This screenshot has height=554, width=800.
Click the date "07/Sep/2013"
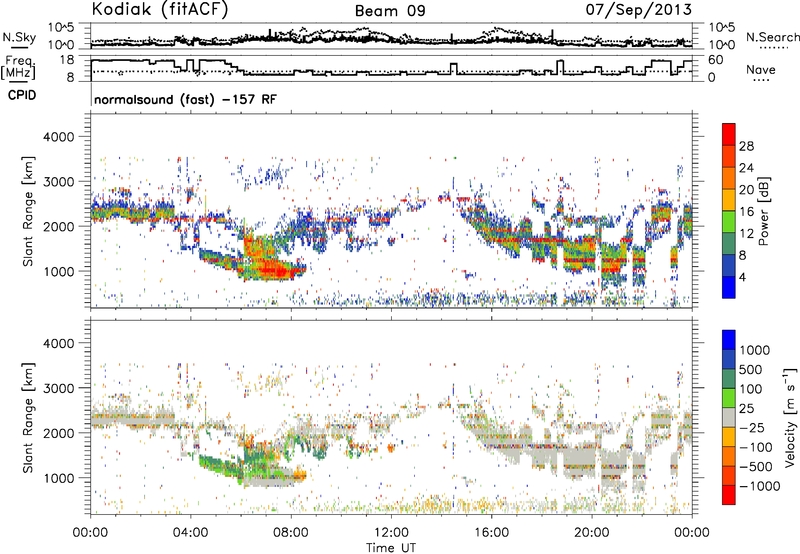[638, 9]
